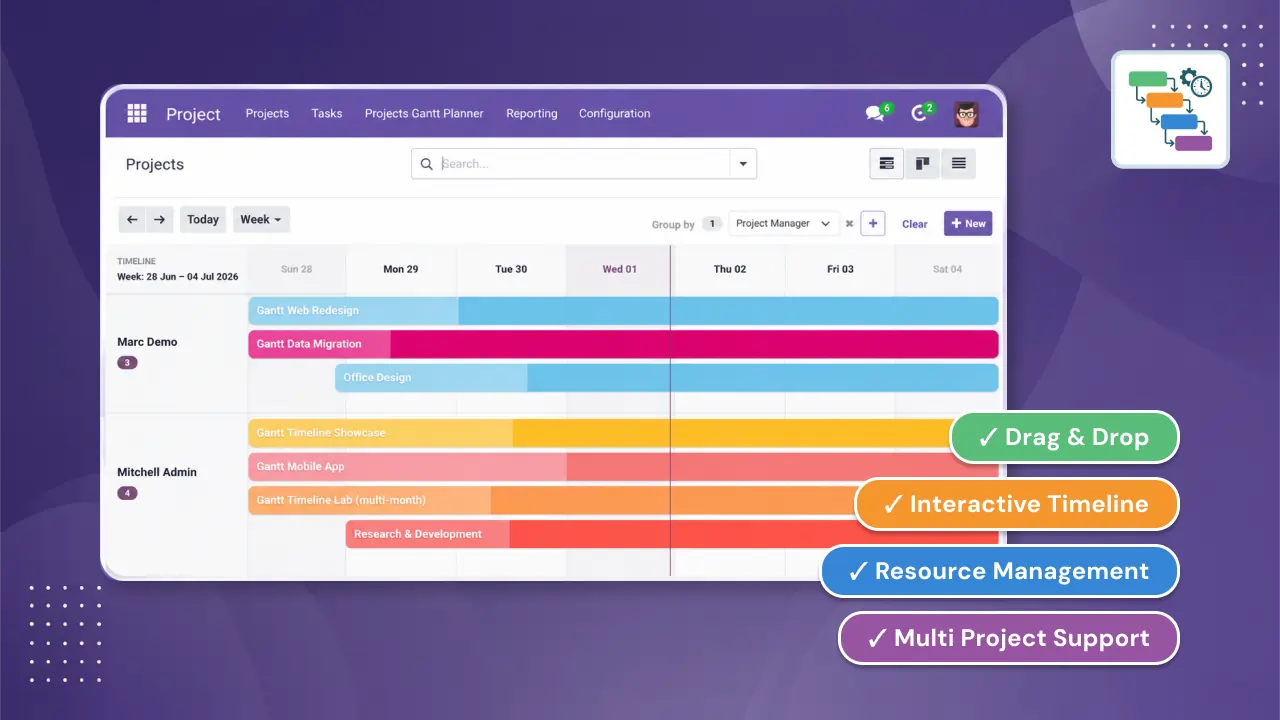Expand the search options dropdown arrow
The width and height of the screenshot is (1280, 720).
click(x=743, y=164)
